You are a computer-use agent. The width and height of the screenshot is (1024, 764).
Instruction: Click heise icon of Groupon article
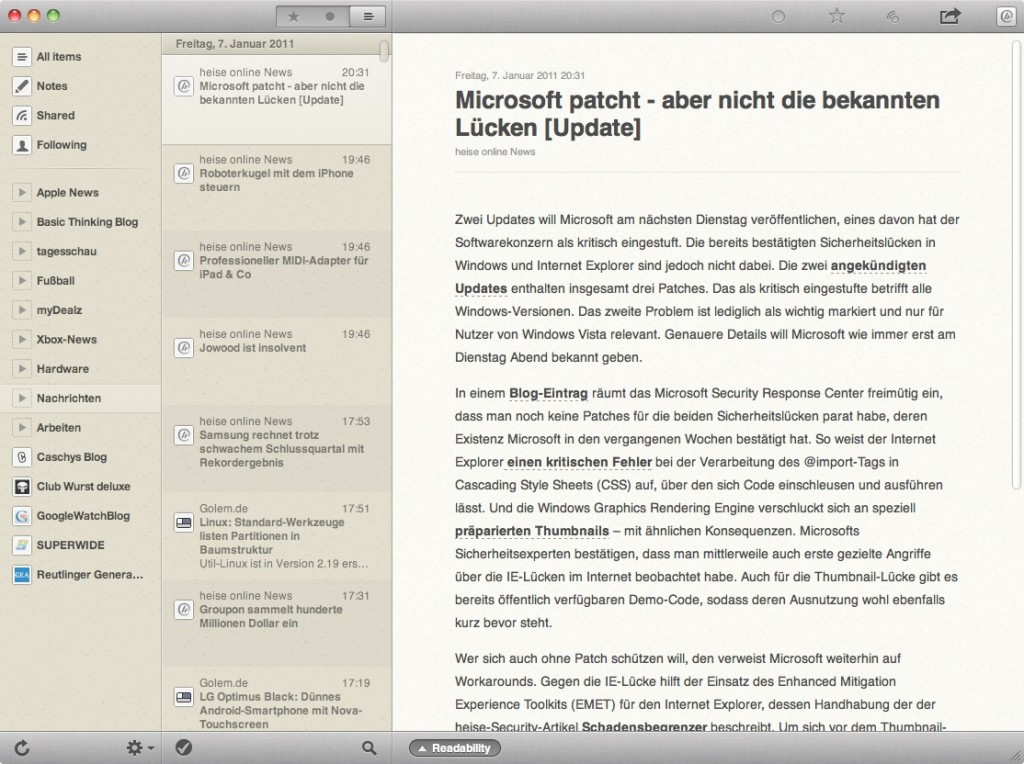[184, 609]
